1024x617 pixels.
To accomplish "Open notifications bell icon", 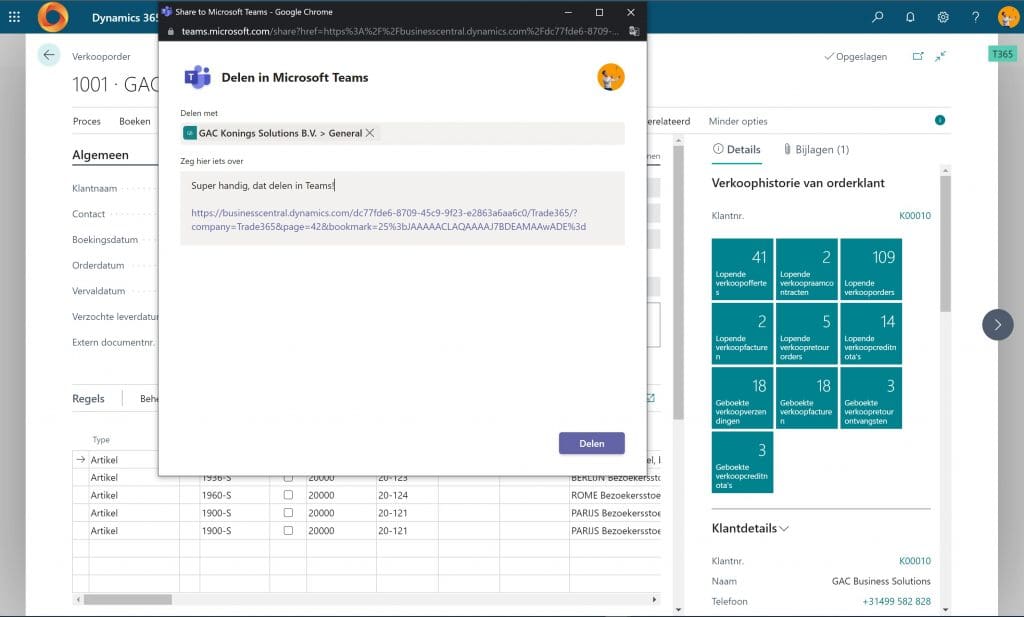I will click(x=910, y=17).
